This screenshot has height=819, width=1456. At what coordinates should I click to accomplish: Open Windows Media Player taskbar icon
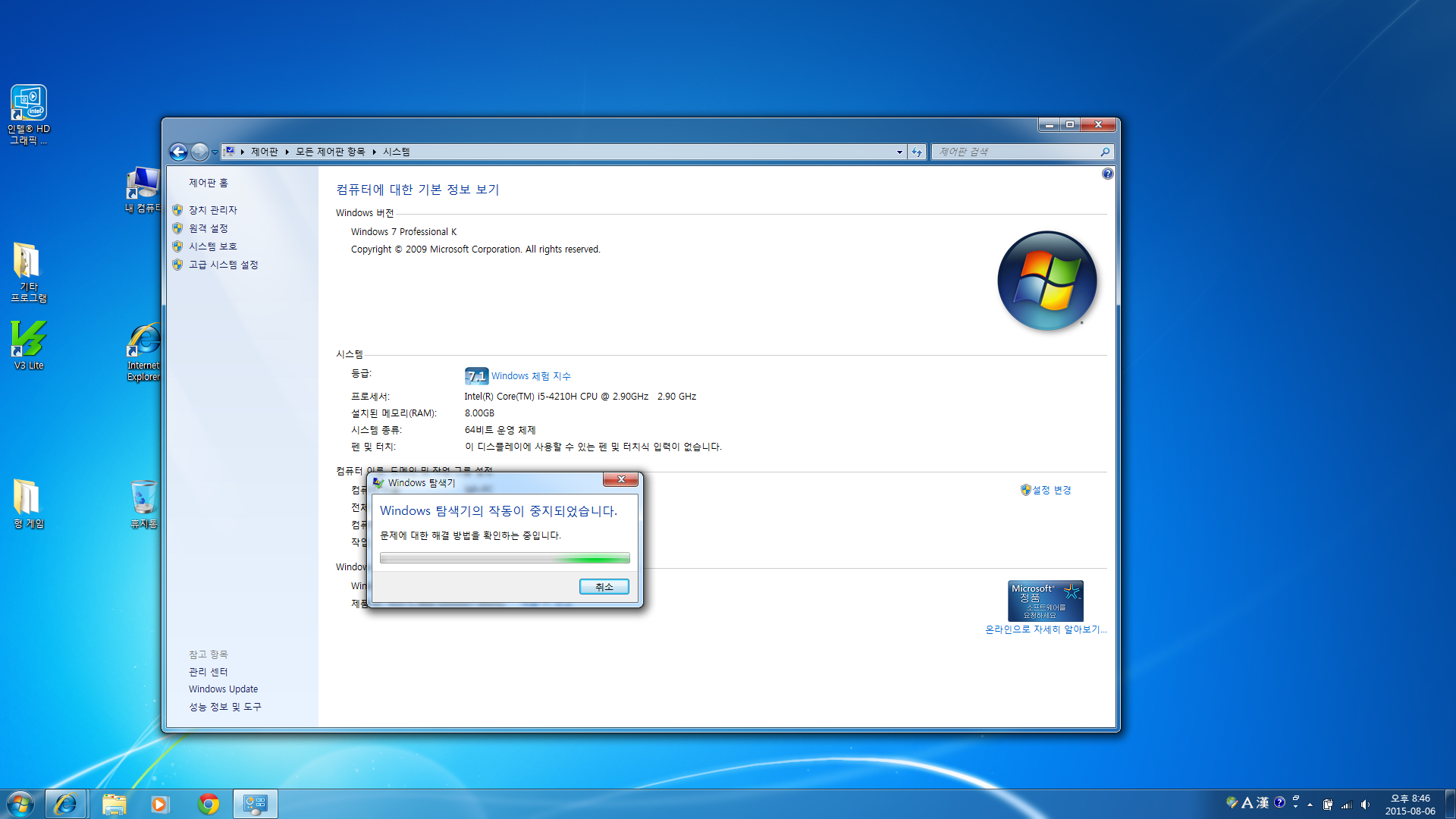pyautogui.click(x=160, y=804)
